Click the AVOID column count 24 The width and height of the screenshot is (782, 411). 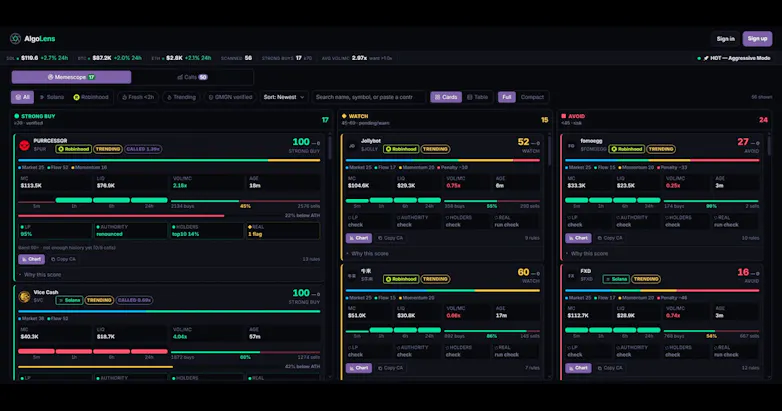763,120
